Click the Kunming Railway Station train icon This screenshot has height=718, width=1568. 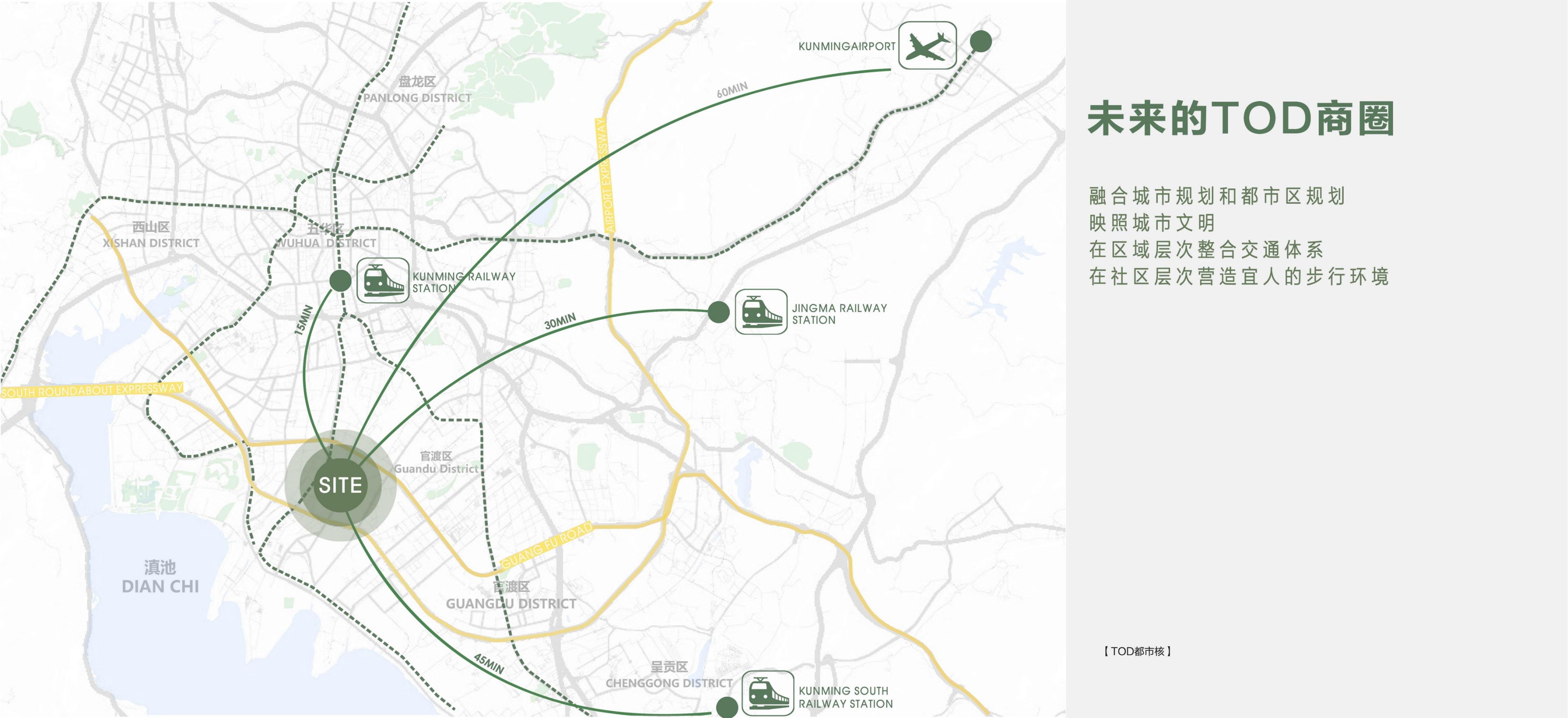pos(383,281)
